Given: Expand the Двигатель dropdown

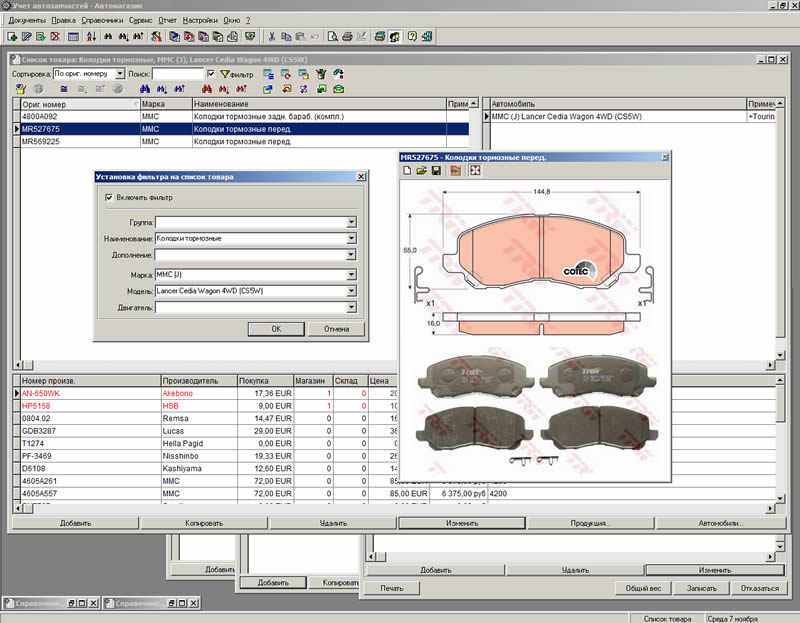Looking at the screenshot, I should pos(352,307).
